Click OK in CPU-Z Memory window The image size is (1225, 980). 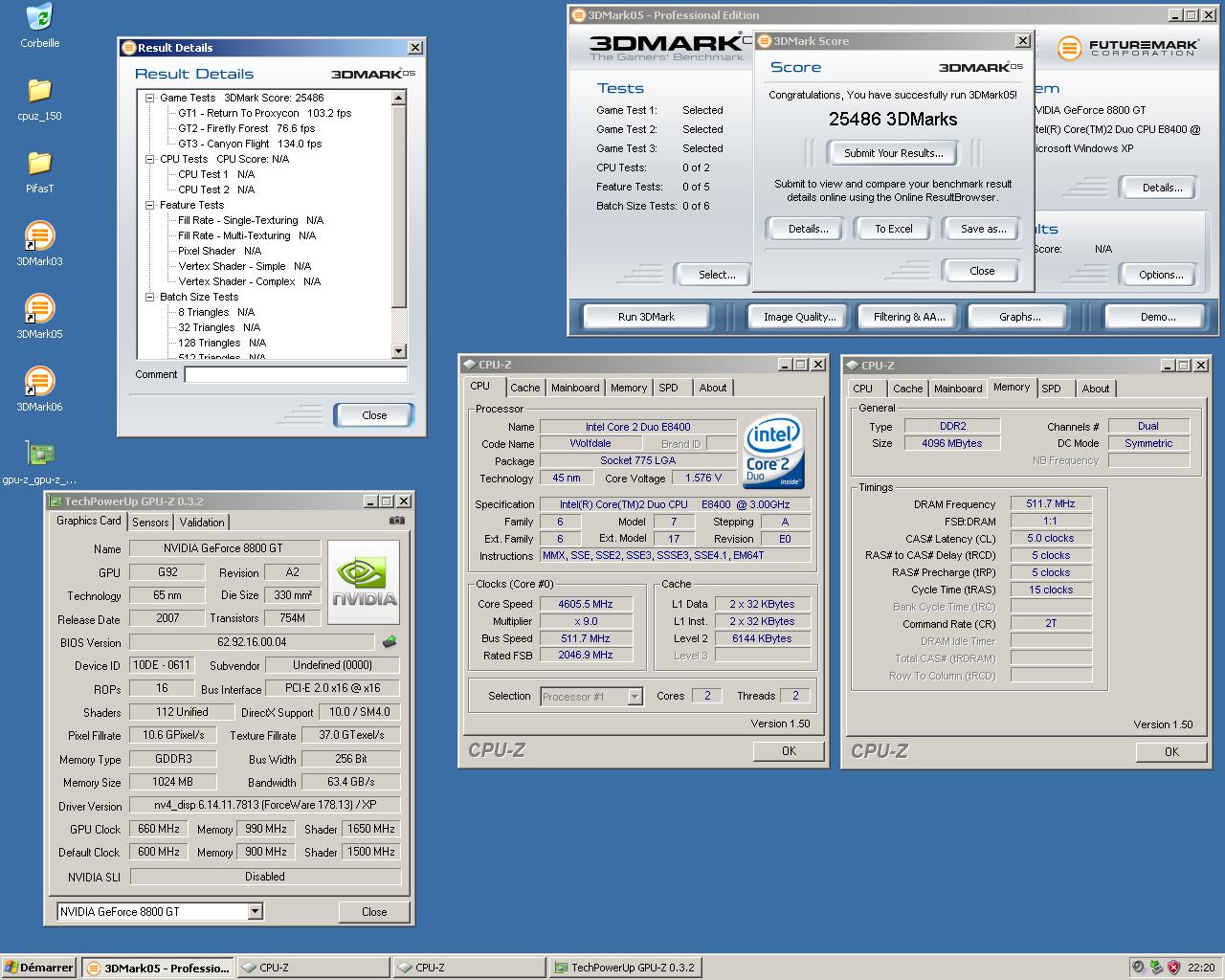click(1171, 752)
